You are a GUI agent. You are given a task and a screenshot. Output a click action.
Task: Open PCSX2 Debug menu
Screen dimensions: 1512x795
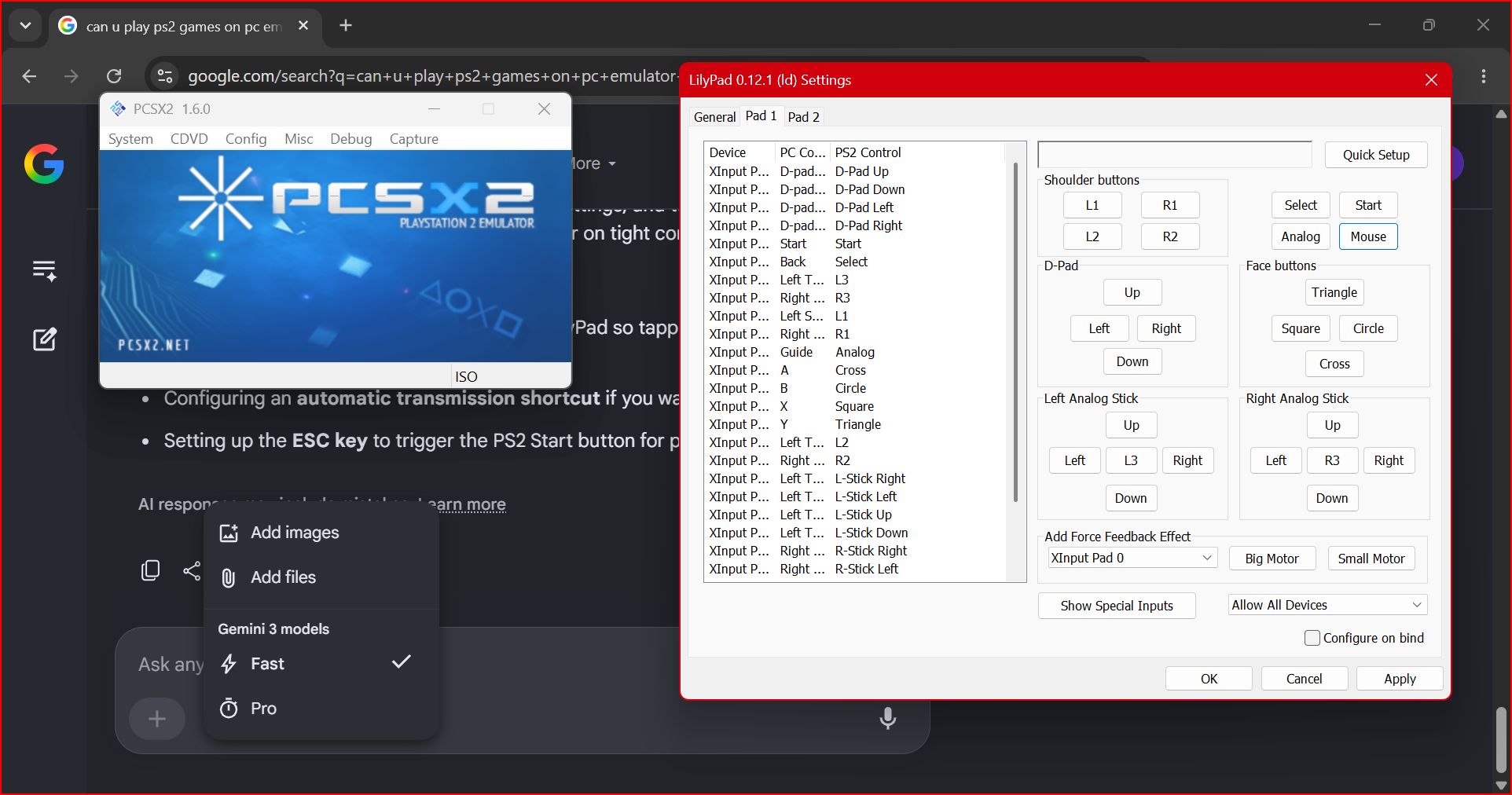pos(350,139)
